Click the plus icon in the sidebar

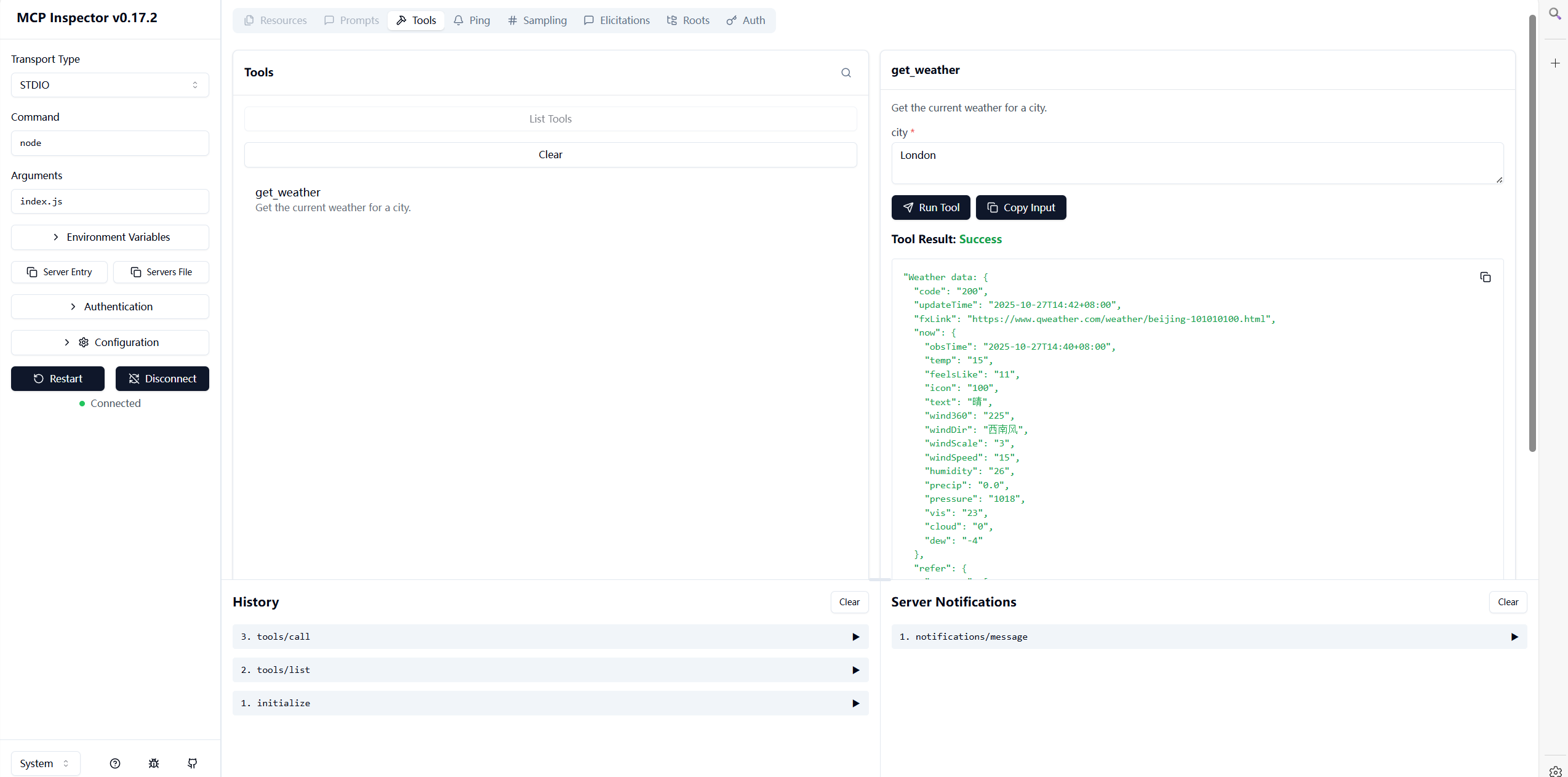(1555, 63)
